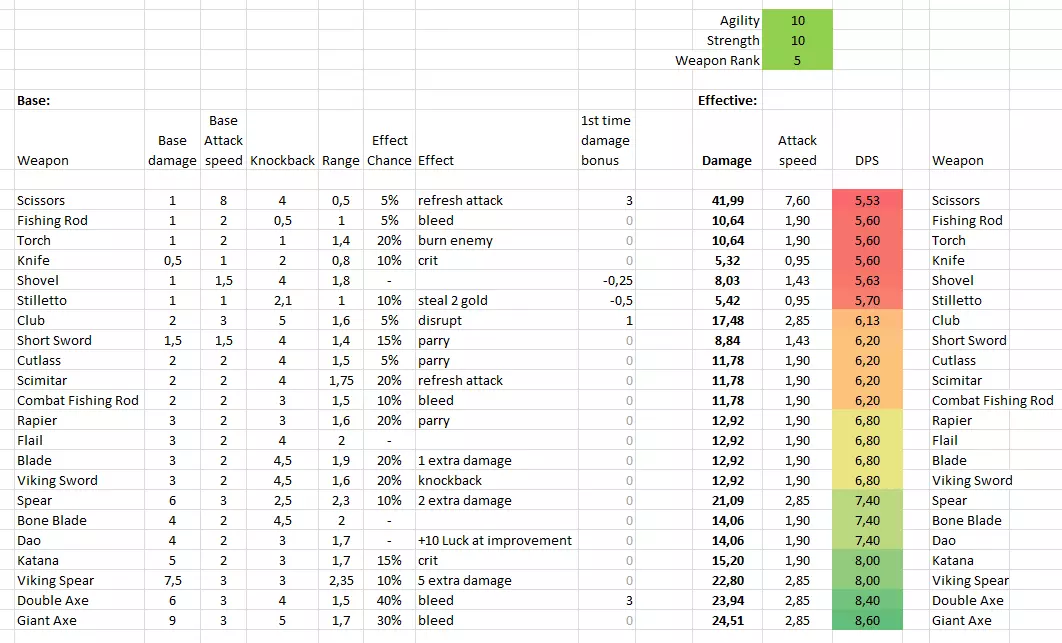This screenshot has height=643, width=1062.
Task: Select the Weapon Rank value cell
Action: click(x=796, y=61)
